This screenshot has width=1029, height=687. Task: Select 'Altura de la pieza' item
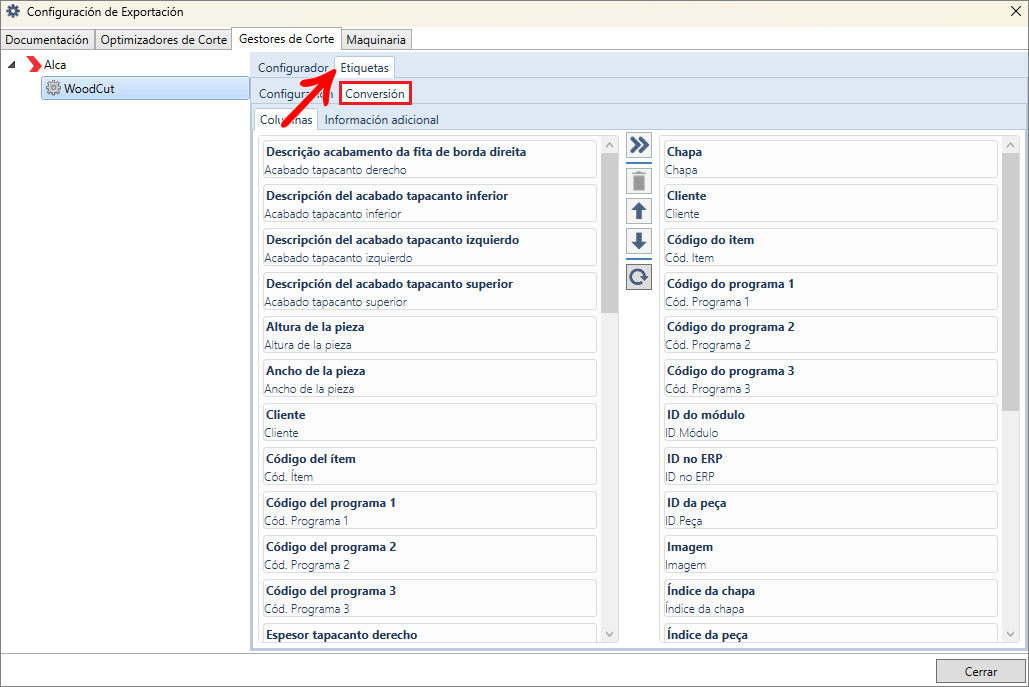430,335
